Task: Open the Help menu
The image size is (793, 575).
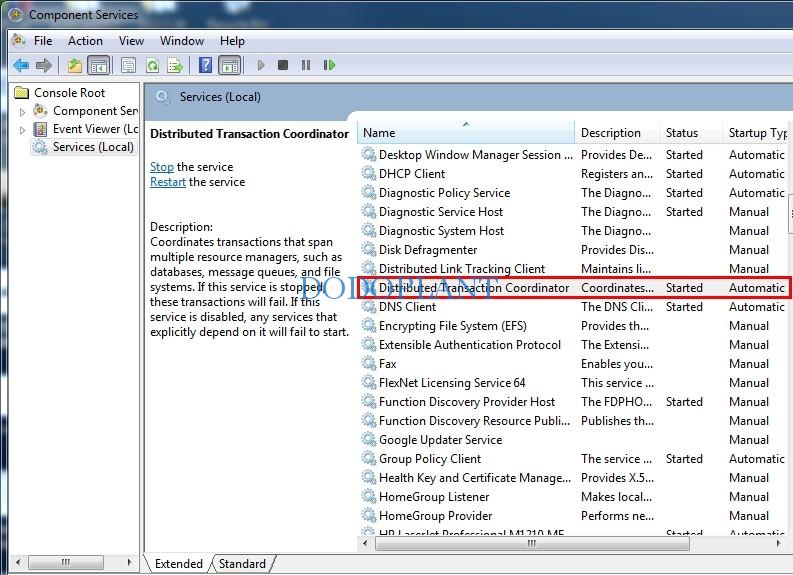Action: 232,41
